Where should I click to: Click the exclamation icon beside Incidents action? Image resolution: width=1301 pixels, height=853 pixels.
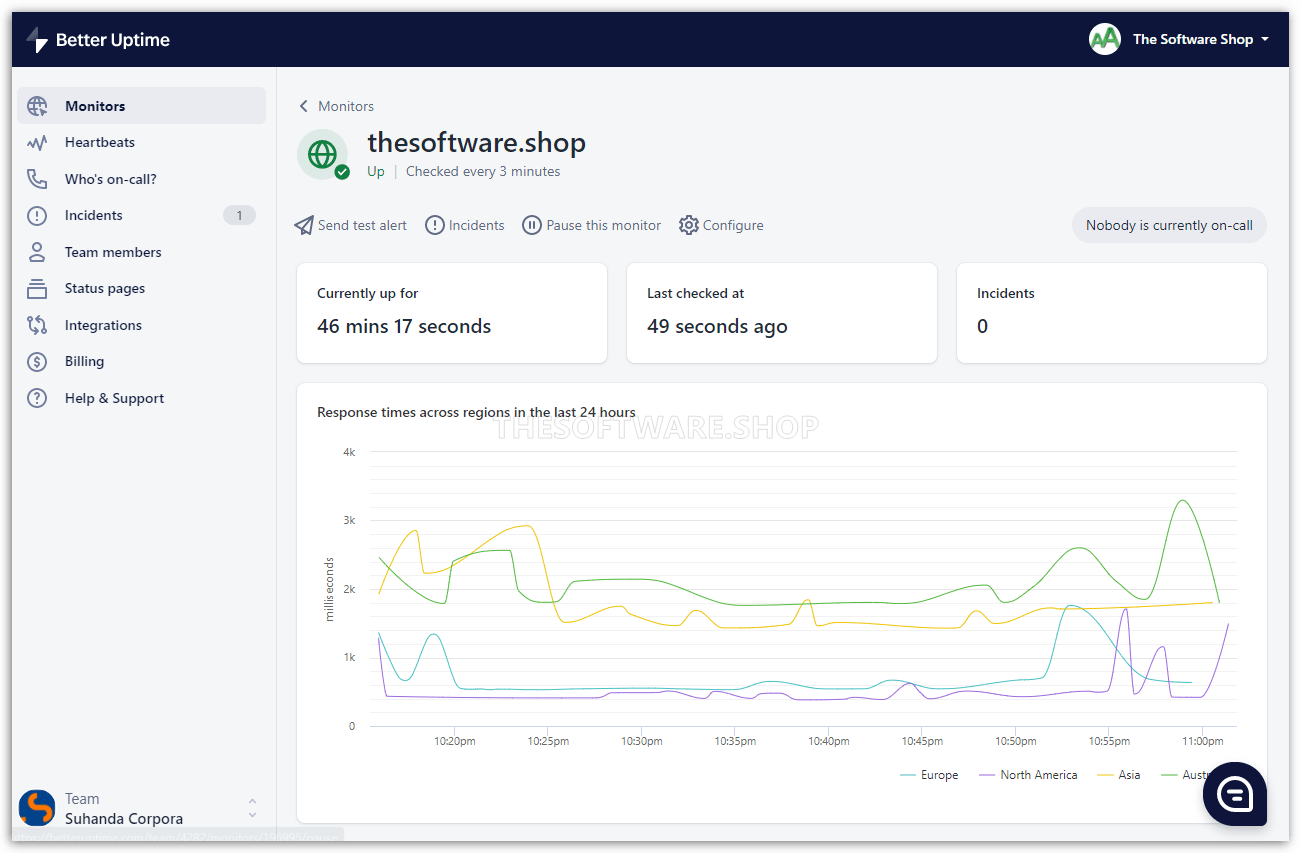tap(435, 225)
